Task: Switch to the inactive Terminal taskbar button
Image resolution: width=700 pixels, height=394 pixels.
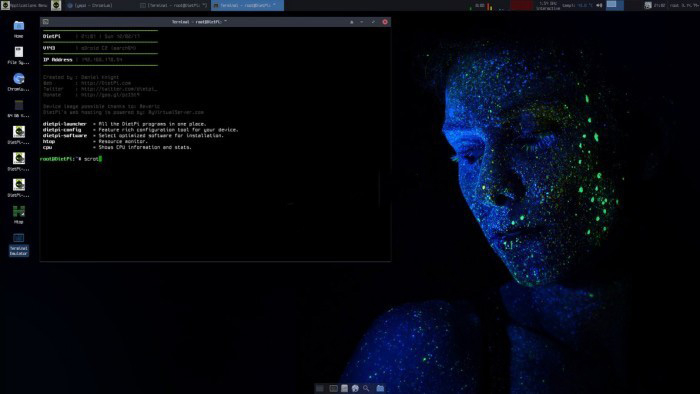Action: click(x=174, y=5)
